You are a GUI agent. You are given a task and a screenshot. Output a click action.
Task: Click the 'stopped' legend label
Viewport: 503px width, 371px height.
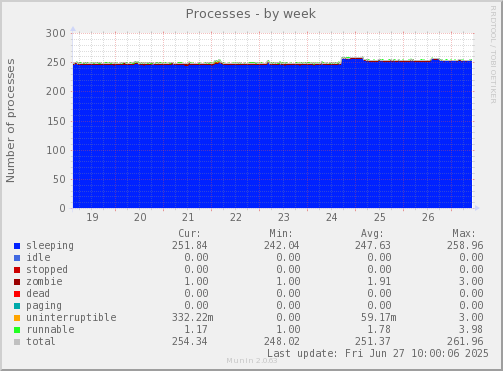point(47,269)
